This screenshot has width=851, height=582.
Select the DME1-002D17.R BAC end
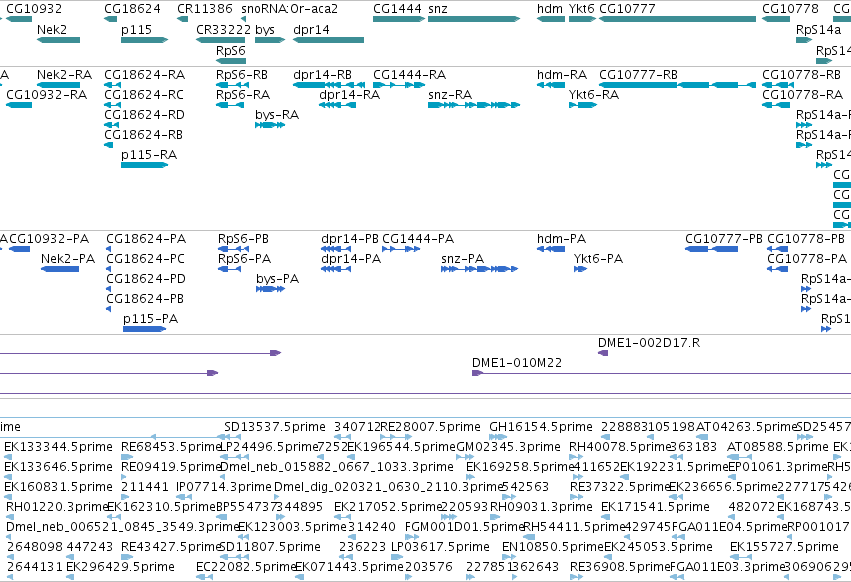[602, 353]
